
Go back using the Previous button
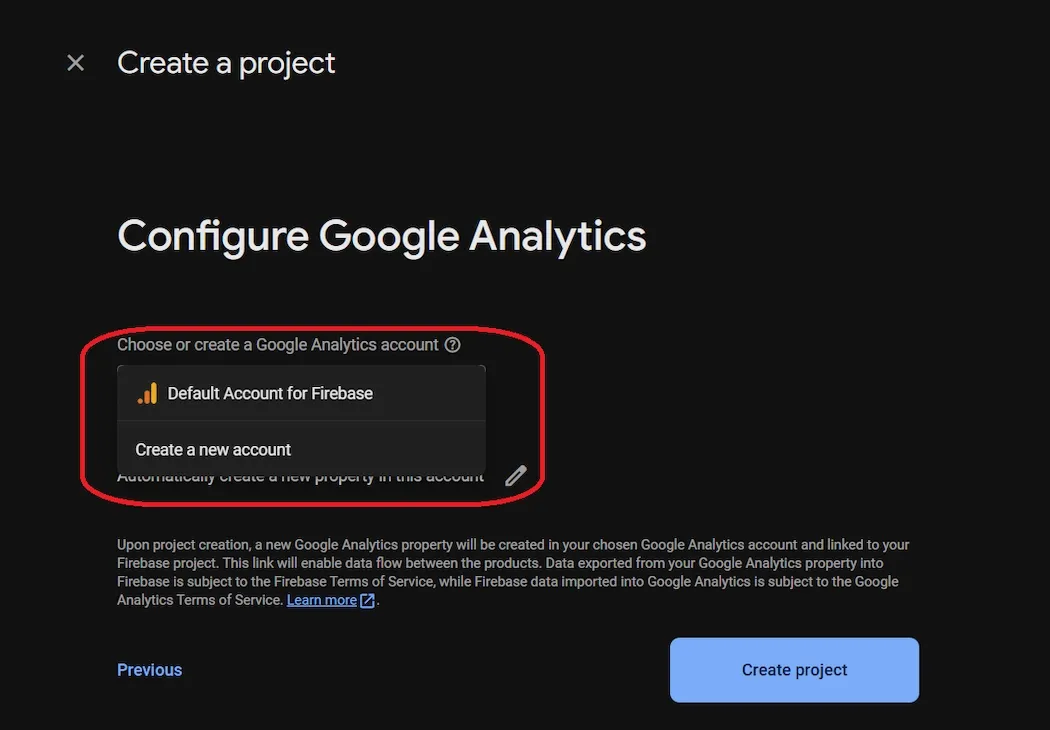pyautogui.click(x=149, y=670)
